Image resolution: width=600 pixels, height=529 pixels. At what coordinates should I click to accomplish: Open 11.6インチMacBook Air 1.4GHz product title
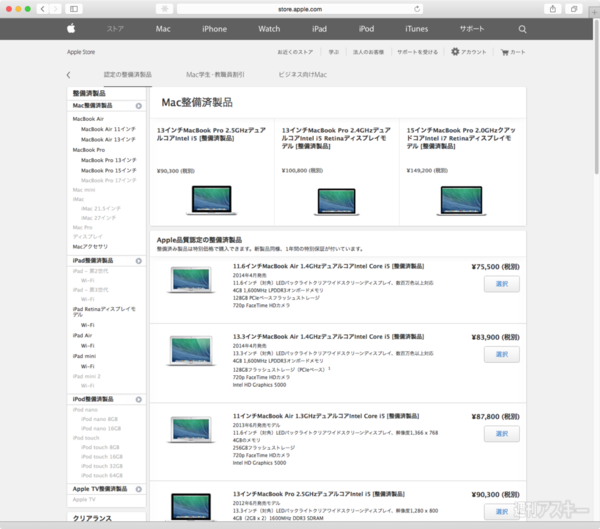pos(328,266)
